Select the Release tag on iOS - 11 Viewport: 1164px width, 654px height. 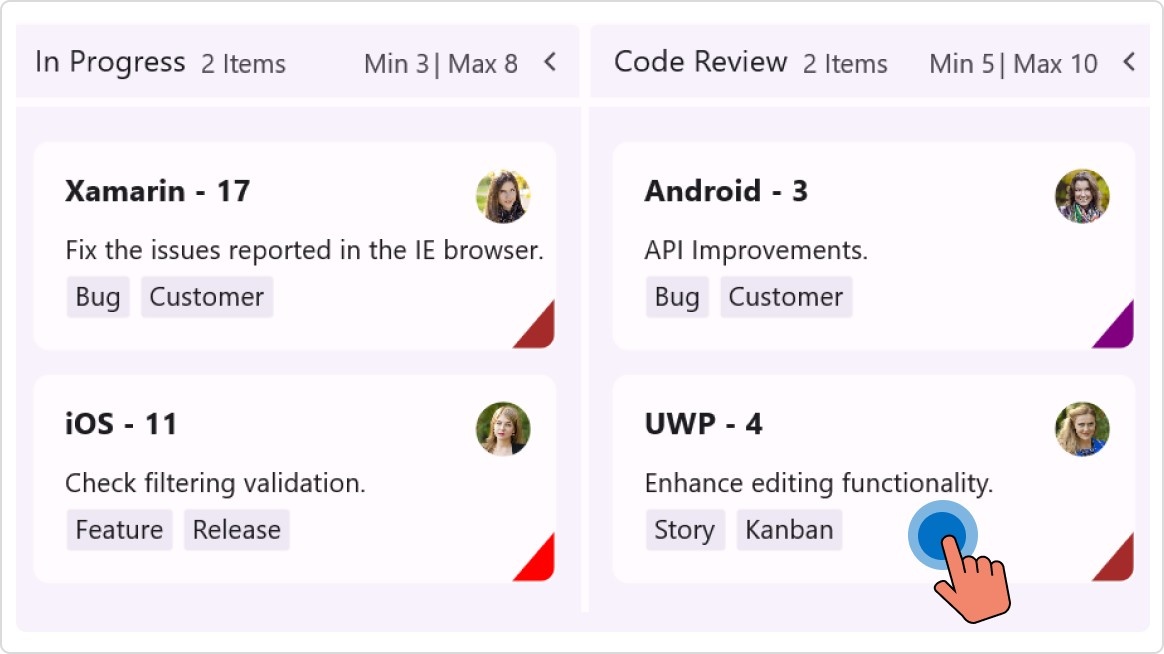click(236, 530)
